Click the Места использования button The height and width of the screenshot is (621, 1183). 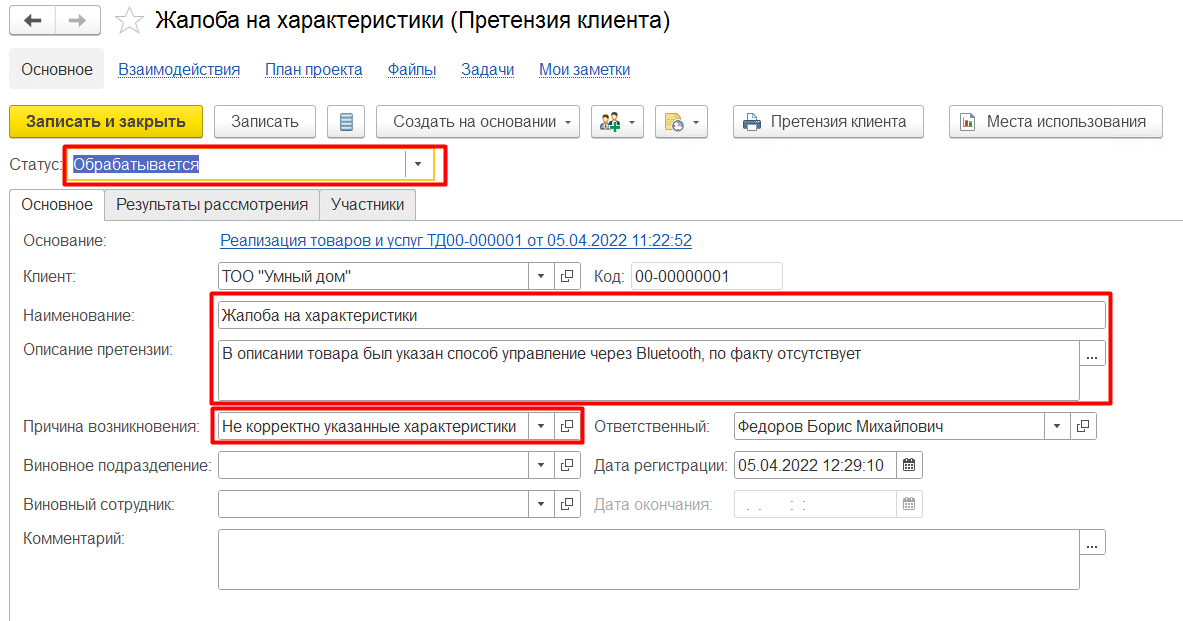click(1055, 122)
